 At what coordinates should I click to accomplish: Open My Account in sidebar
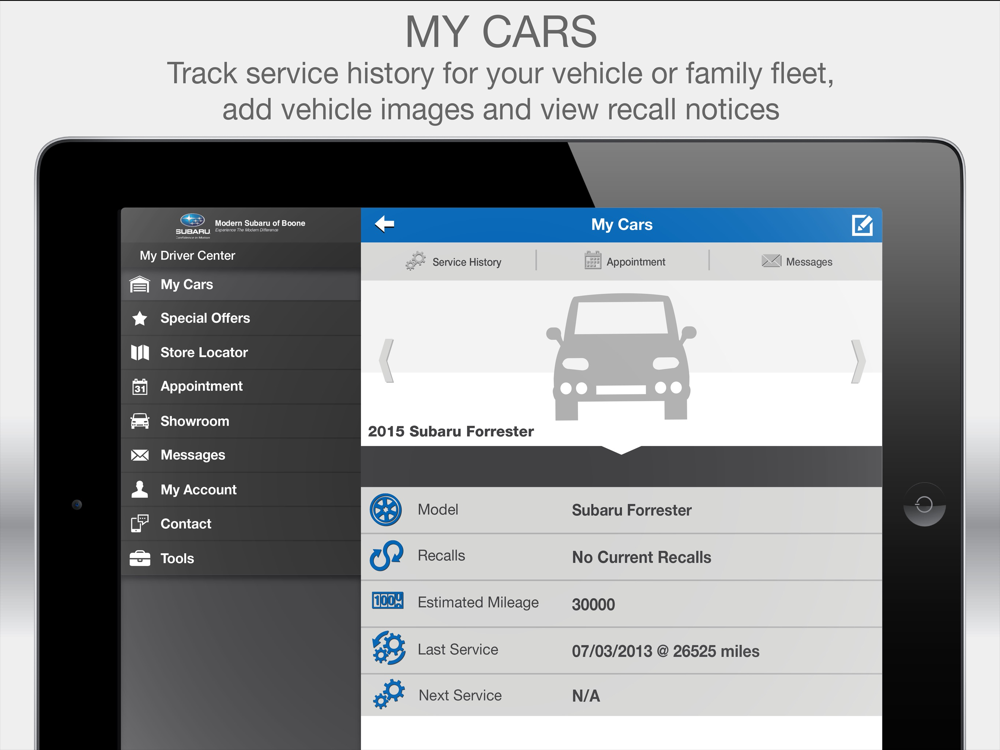coord(241,490)
